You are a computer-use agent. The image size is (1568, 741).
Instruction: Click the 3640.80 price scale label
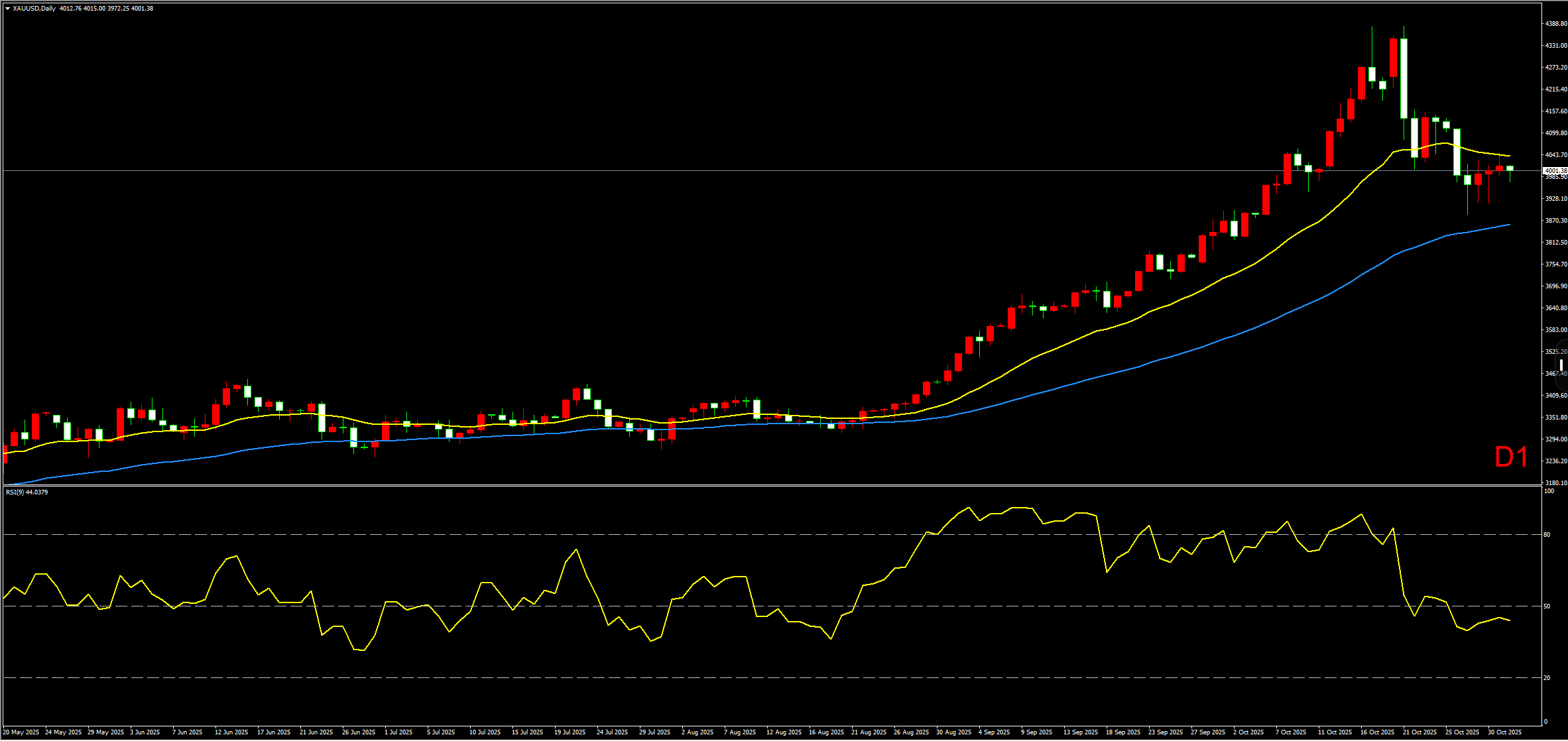click(1555, 308)
